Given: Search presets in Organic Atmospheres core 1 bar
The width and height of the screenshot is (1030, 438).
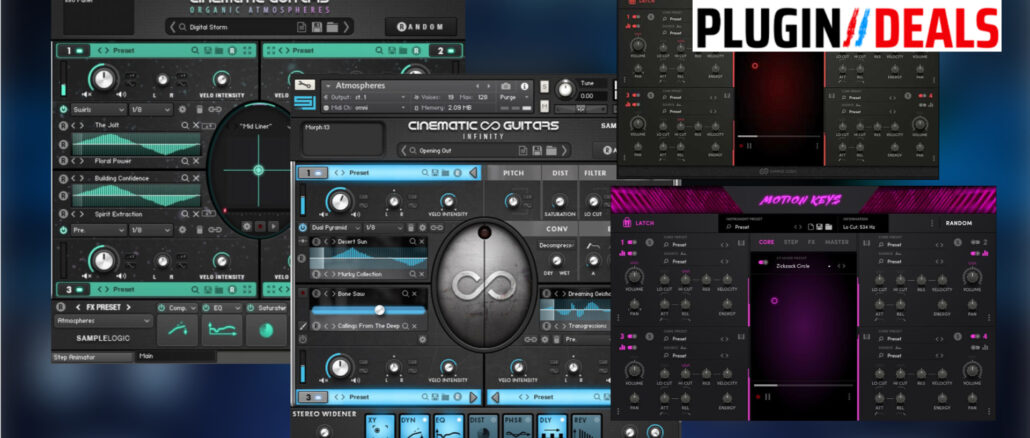Looking at the screenshot, I should pos(195,51).
